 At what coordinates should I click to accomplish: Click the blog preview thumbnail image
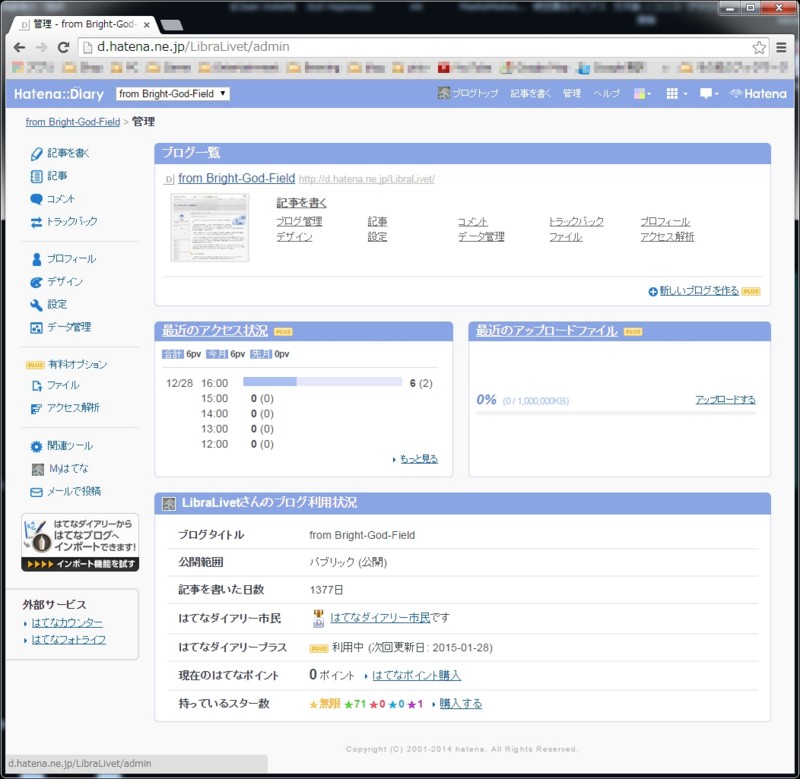pos(210,228)
